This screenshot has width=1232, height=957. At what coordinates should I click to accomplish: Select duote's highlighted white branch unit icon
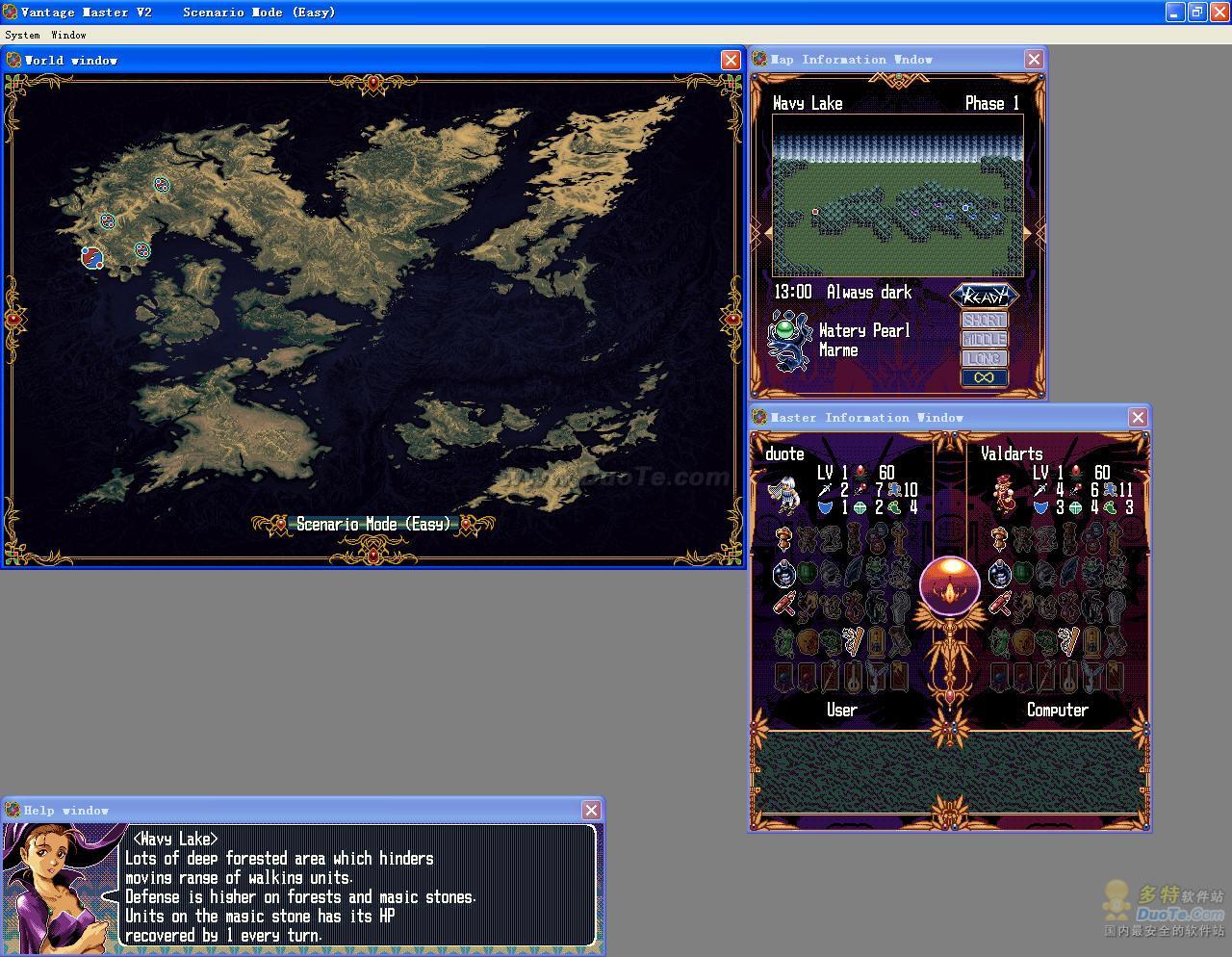point(853,639)
